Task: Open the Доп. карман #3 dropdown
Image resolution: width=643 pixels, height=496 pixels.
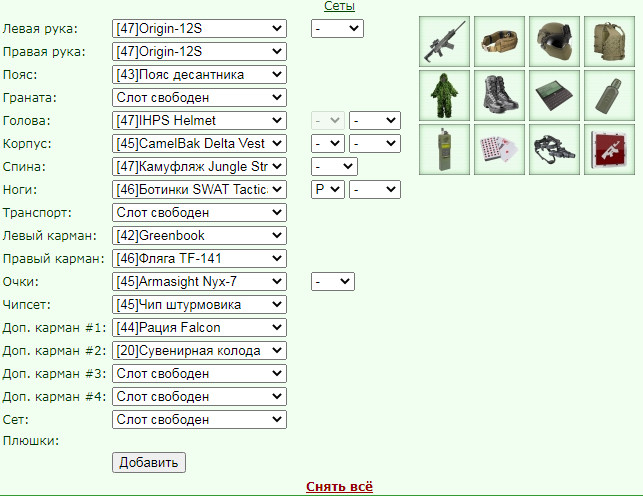Action: (199, 373)
